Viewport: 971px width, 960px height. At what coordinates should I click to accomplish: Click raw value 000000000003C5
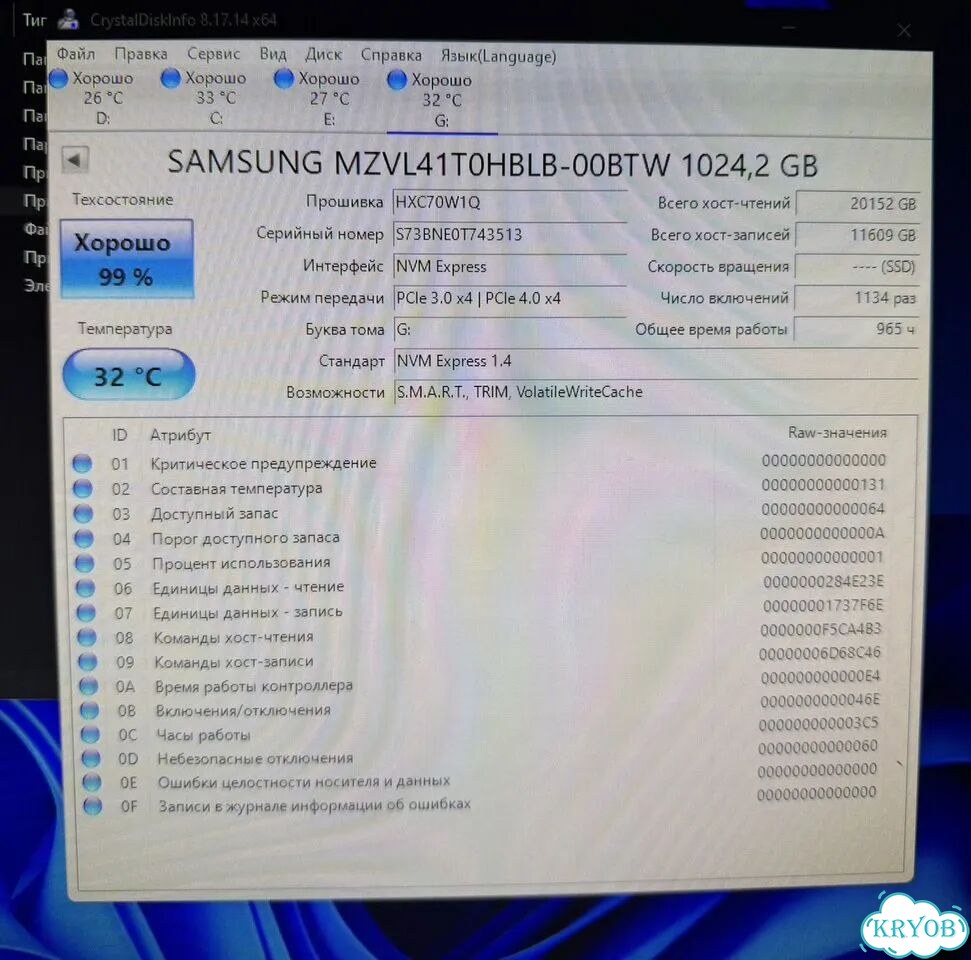(818, 723)
